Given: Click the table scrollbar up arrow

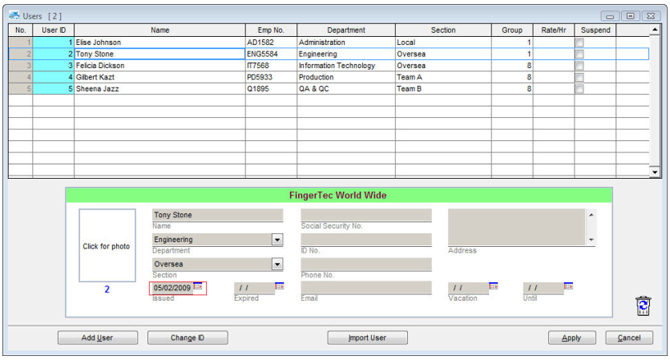Looking at the screenshot, I should [655, 30].
